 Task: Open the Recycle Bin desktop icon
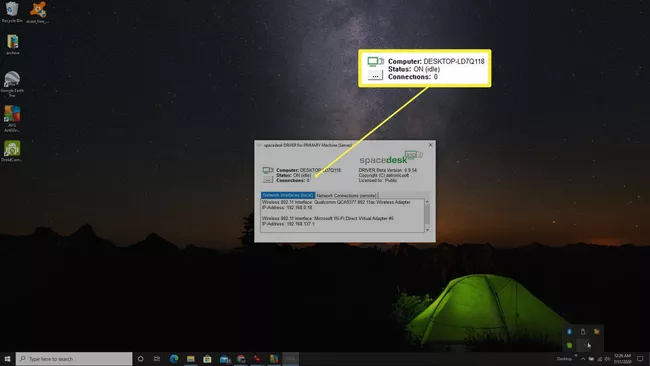(12, 12)
